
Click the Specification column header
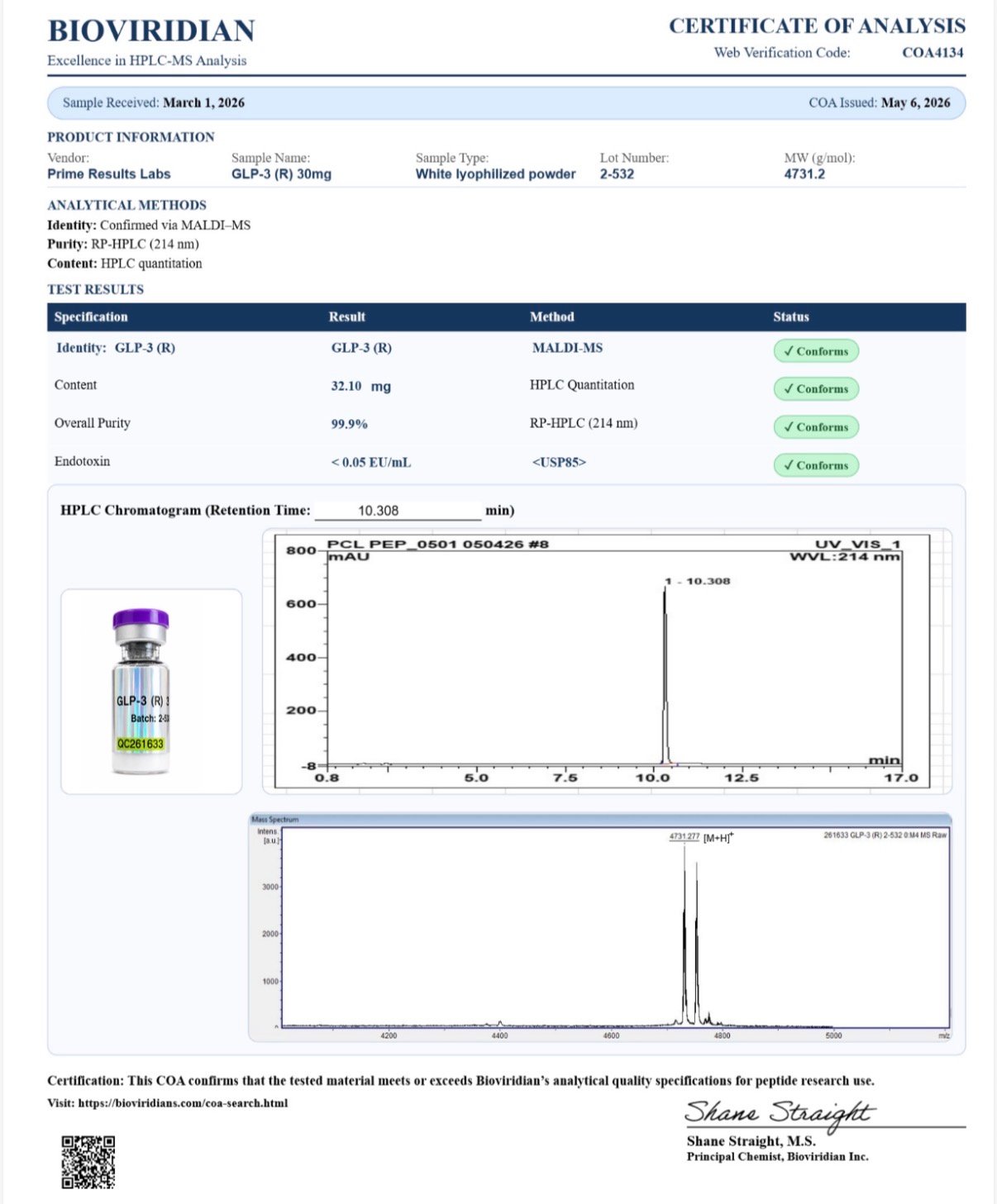[x=91, y=317]
